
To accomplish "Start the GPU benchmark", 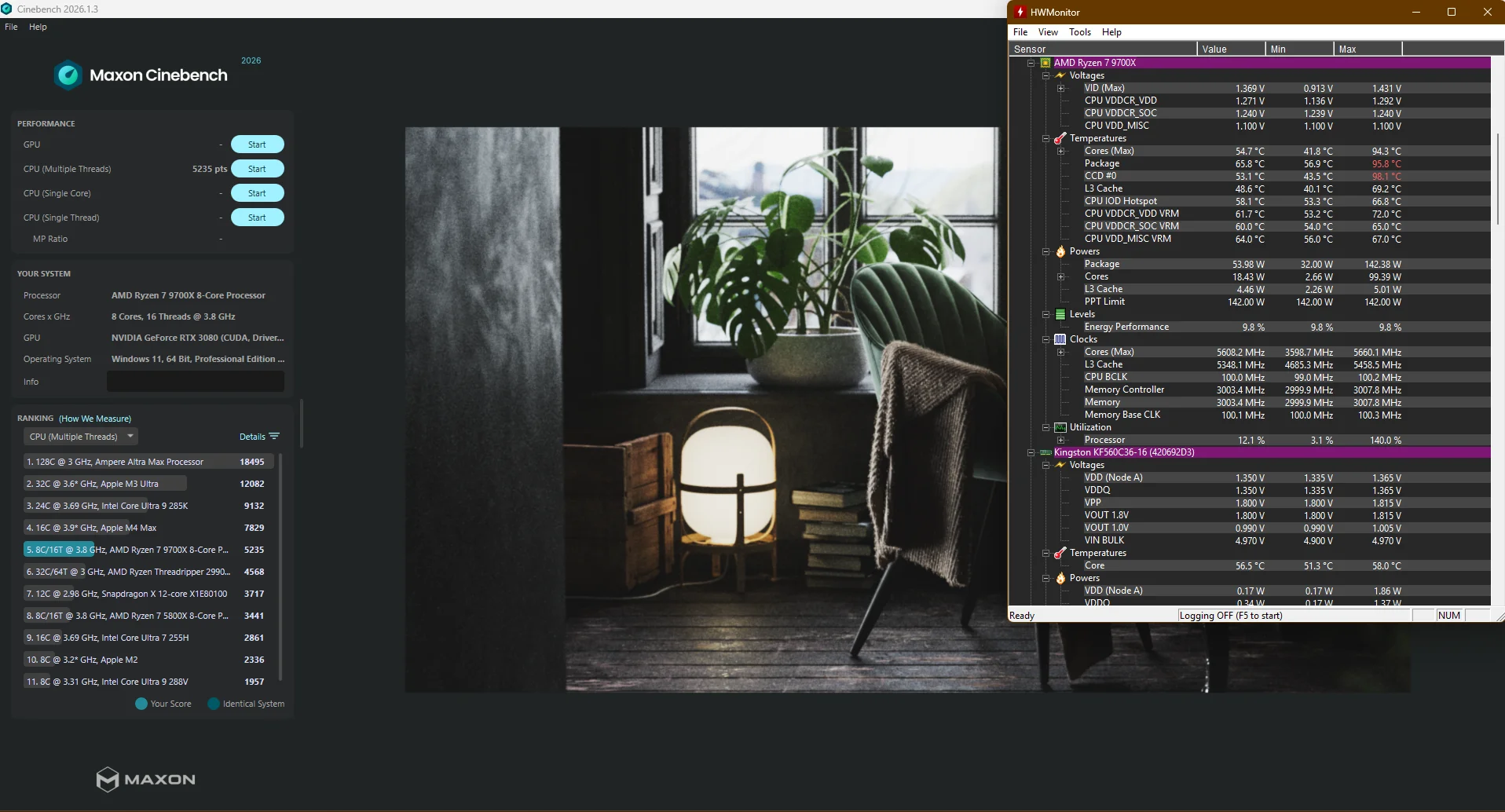I will pos(257,144).
